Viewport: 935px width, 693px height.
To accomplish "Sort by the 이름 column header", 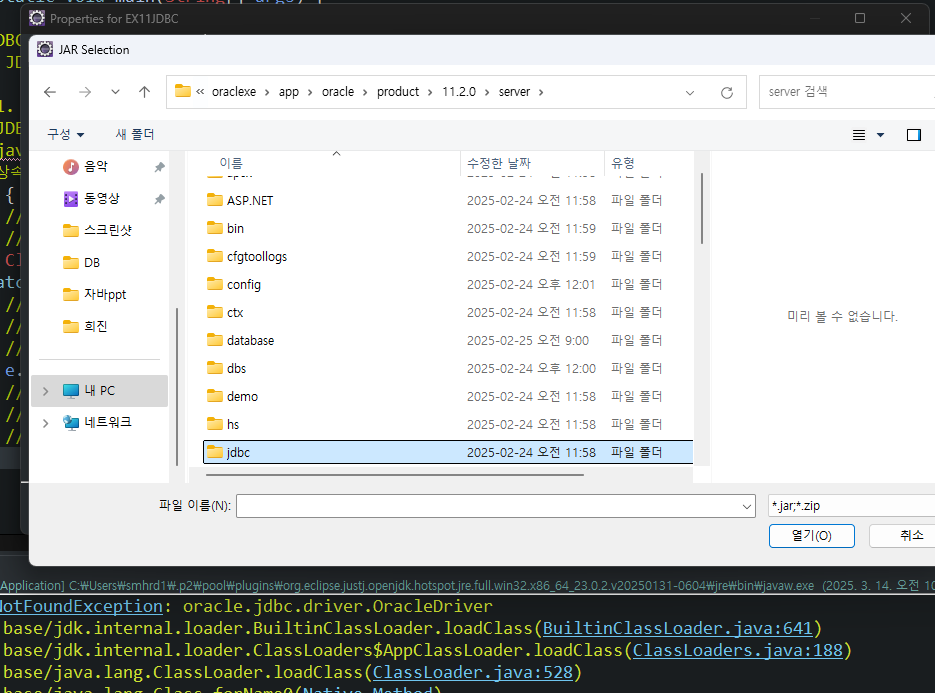I will (231, 163).
